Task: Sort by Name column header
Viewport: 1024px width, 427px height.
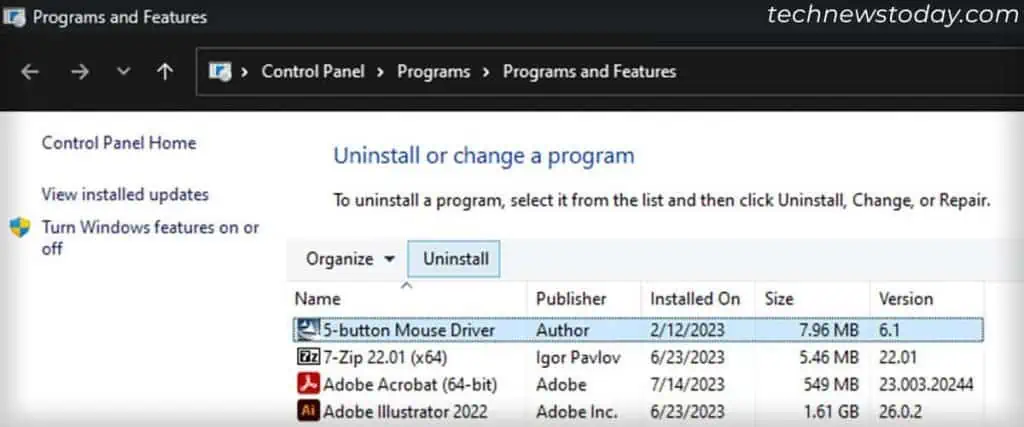Action: (317, 299)
